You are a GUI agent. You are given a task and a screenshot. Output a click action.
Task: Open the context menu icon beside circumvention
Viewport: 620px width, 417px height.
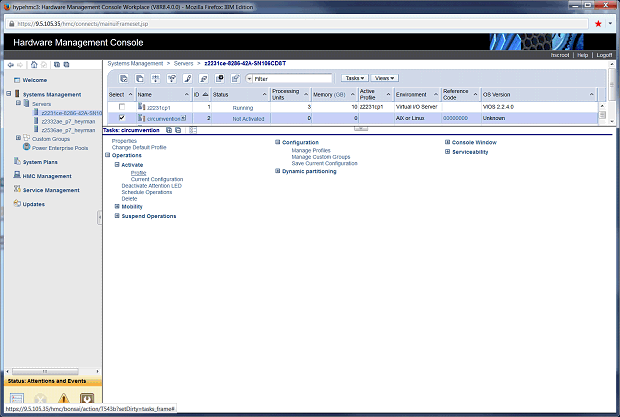[x=184, y=118]
